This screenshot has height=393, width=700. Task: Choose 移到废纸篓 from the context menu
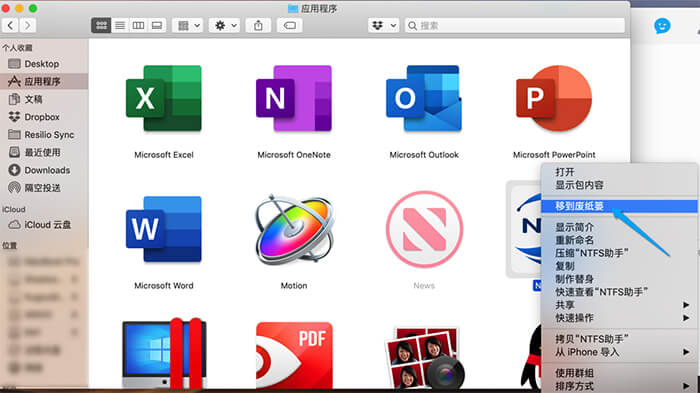pos(619,206)
